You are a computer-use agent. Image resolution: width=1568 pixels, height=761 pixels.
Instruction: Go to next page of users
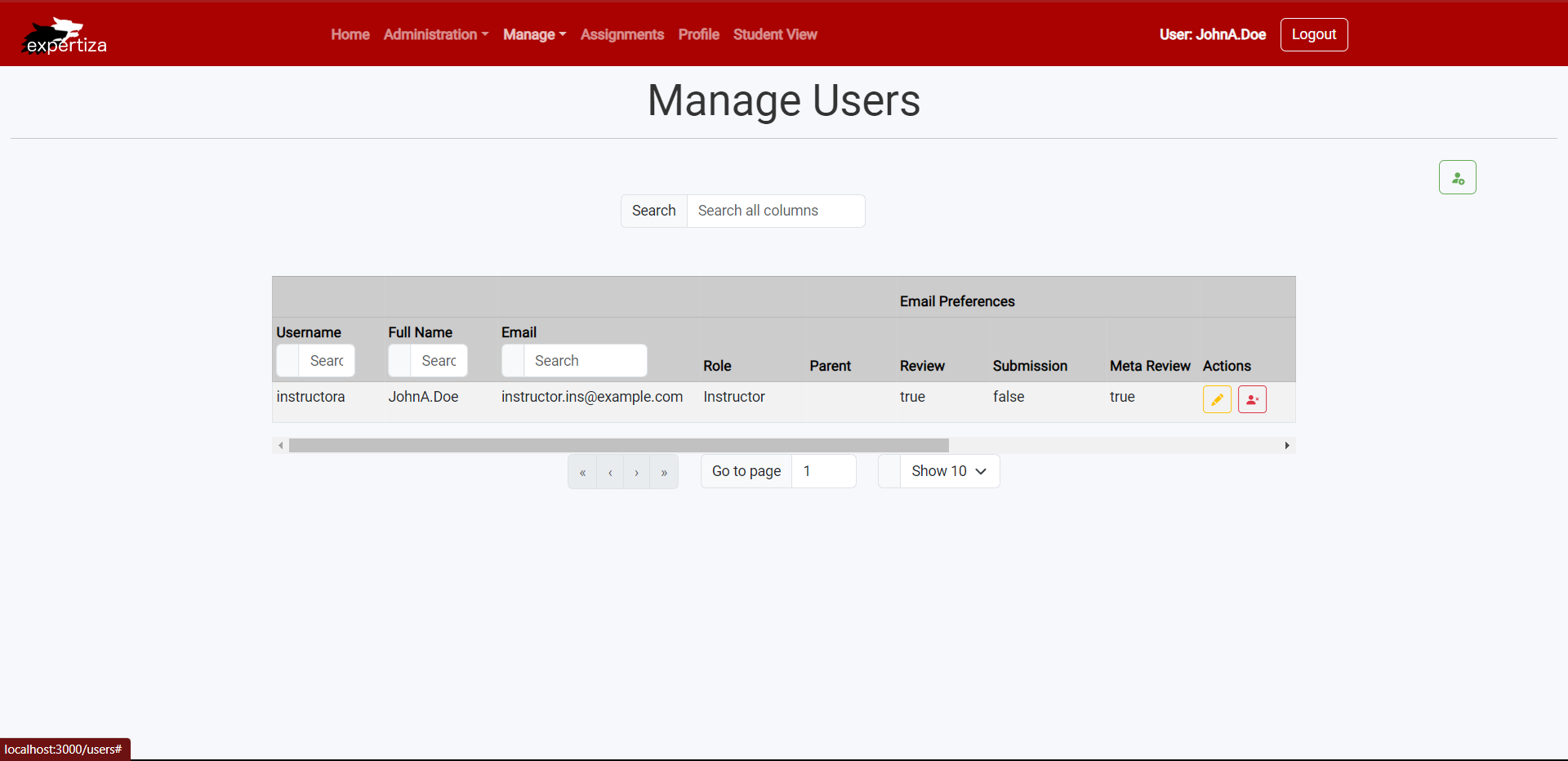click(x=636, y=472)
